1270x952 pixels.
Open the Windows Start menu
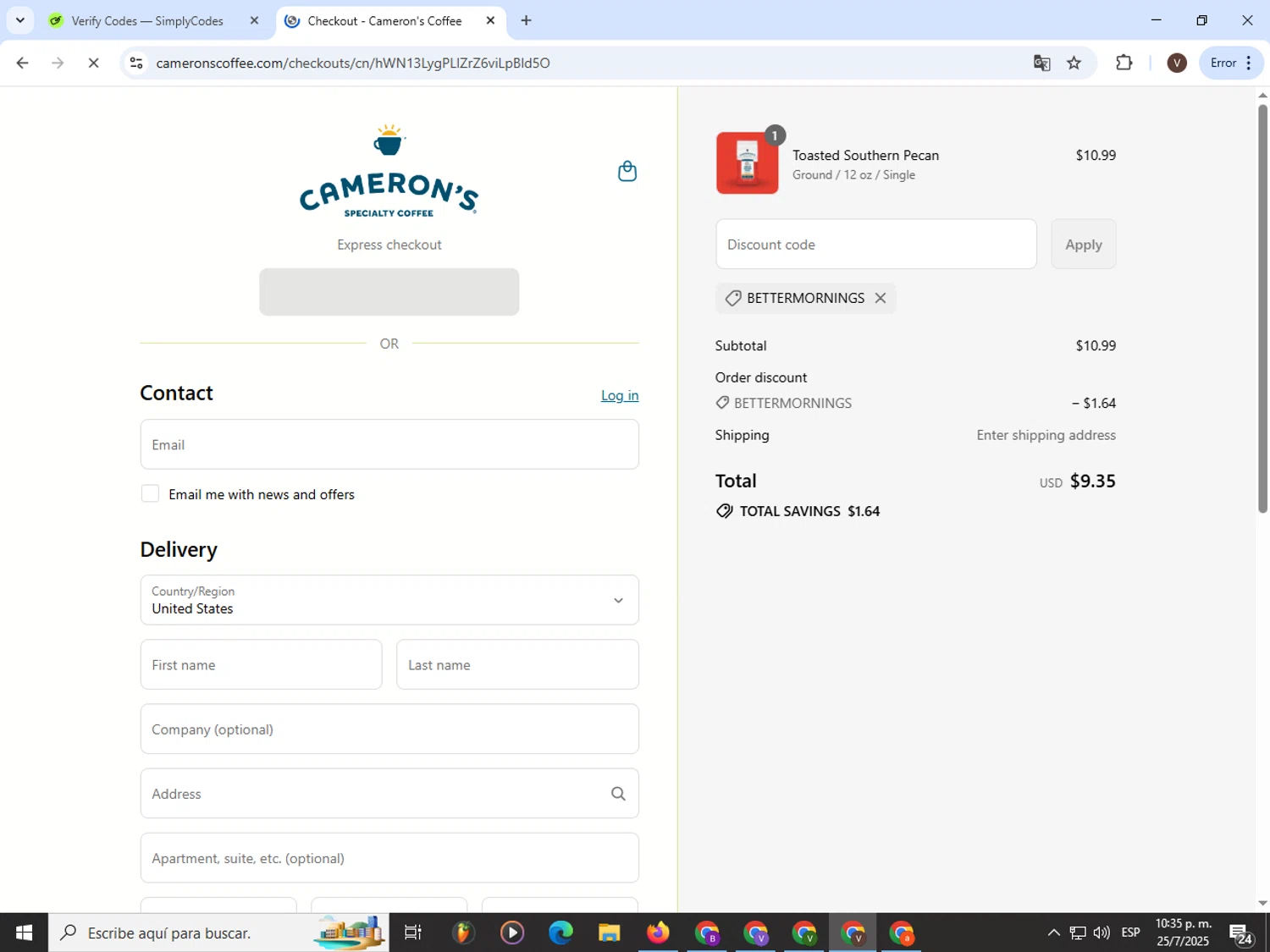tap(24, 933)
